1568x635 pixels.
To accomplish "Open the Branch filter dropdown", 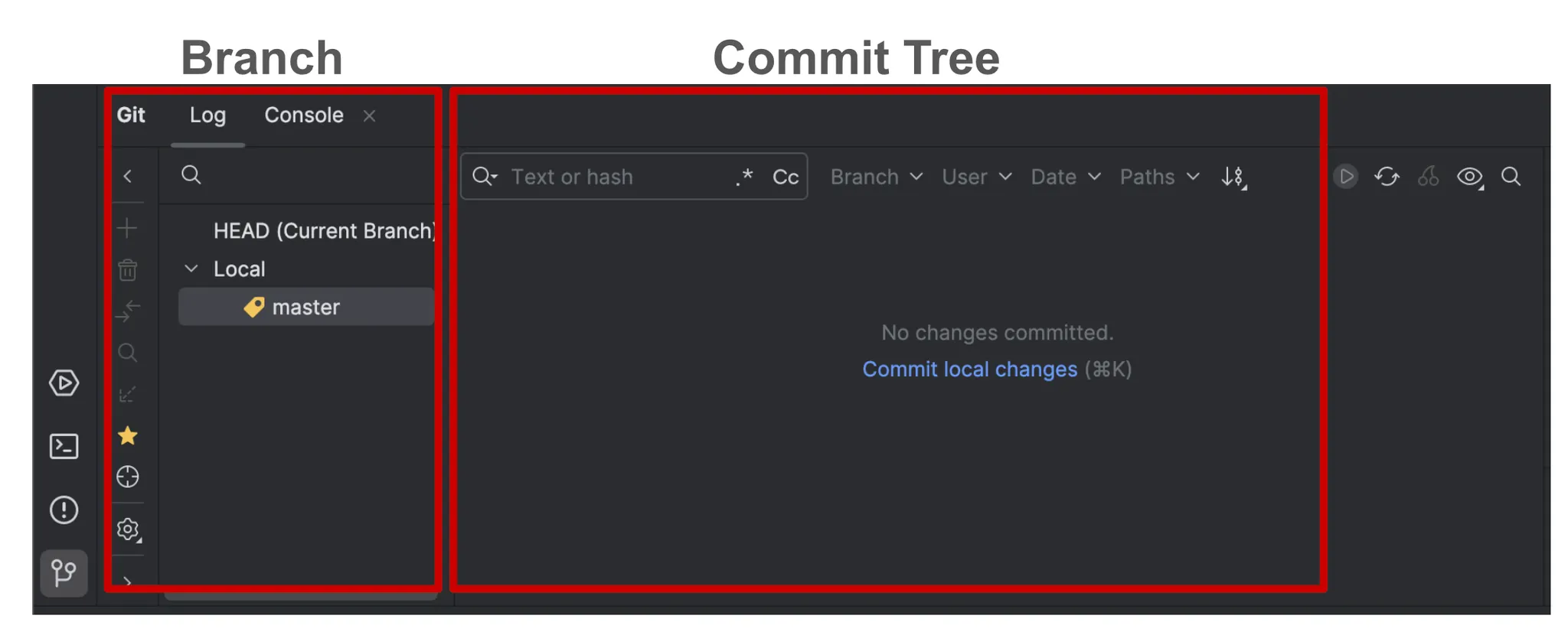I will (x=876, y=177).
